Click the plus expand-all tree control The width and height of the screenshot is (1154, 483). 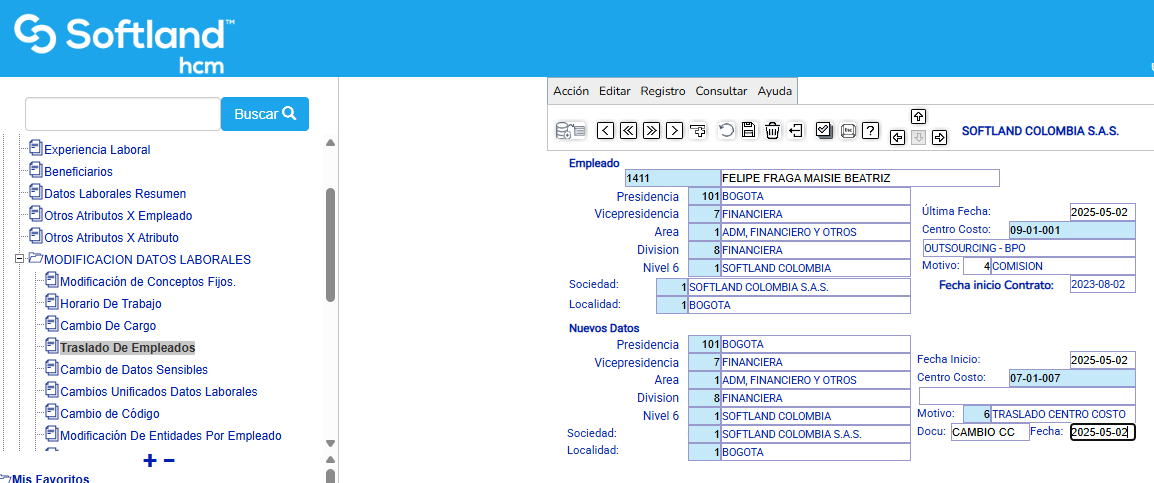[x=150, y=461]
